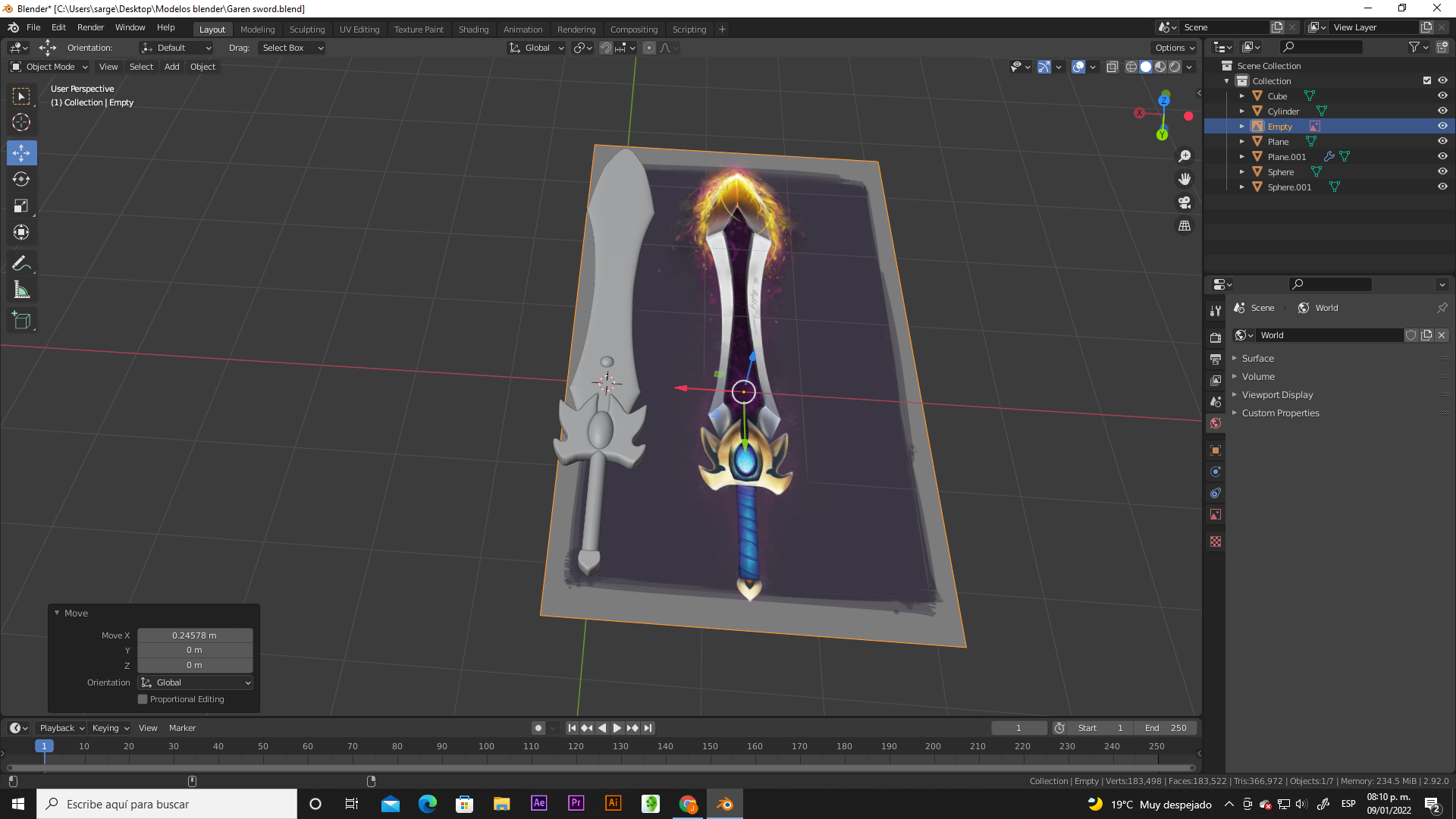Hide the Cube object in outliner
Image resolution: width=1456 pixels, height=819 pixels.
click(x=1442, y=96)
